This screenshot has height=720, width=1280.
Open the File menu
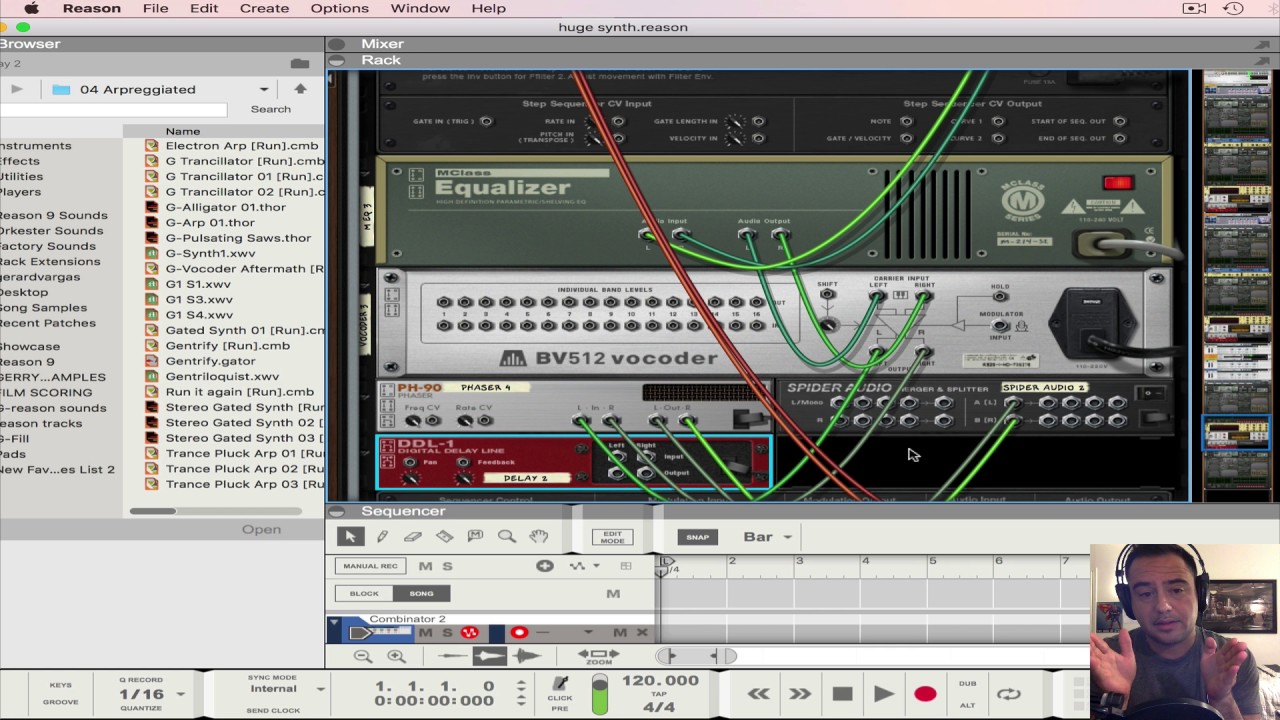(x=155, y=8)
